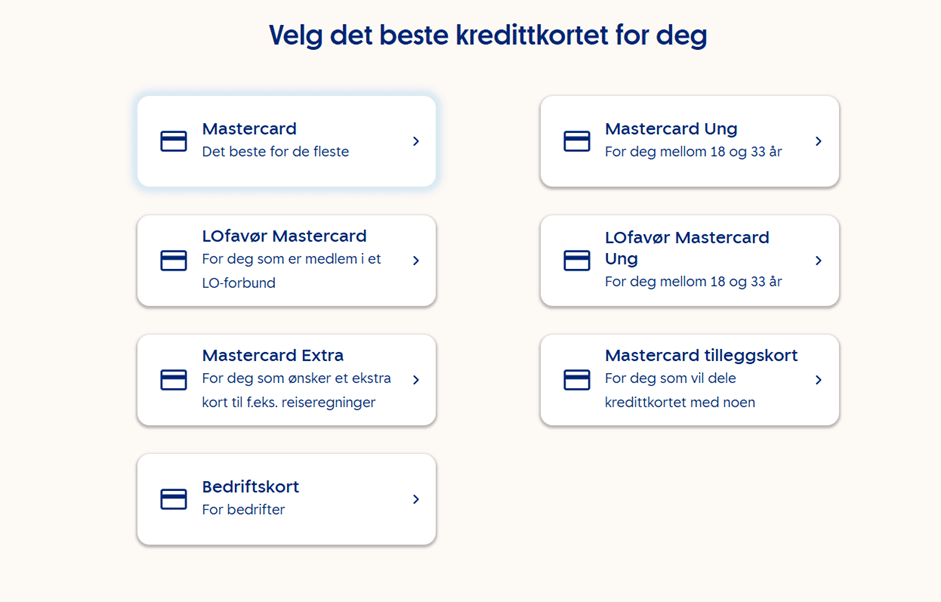This screenshot has height=602, width=941.
Task: Choose the "Mastercard Extra" title text
Action: coord(272,356)
